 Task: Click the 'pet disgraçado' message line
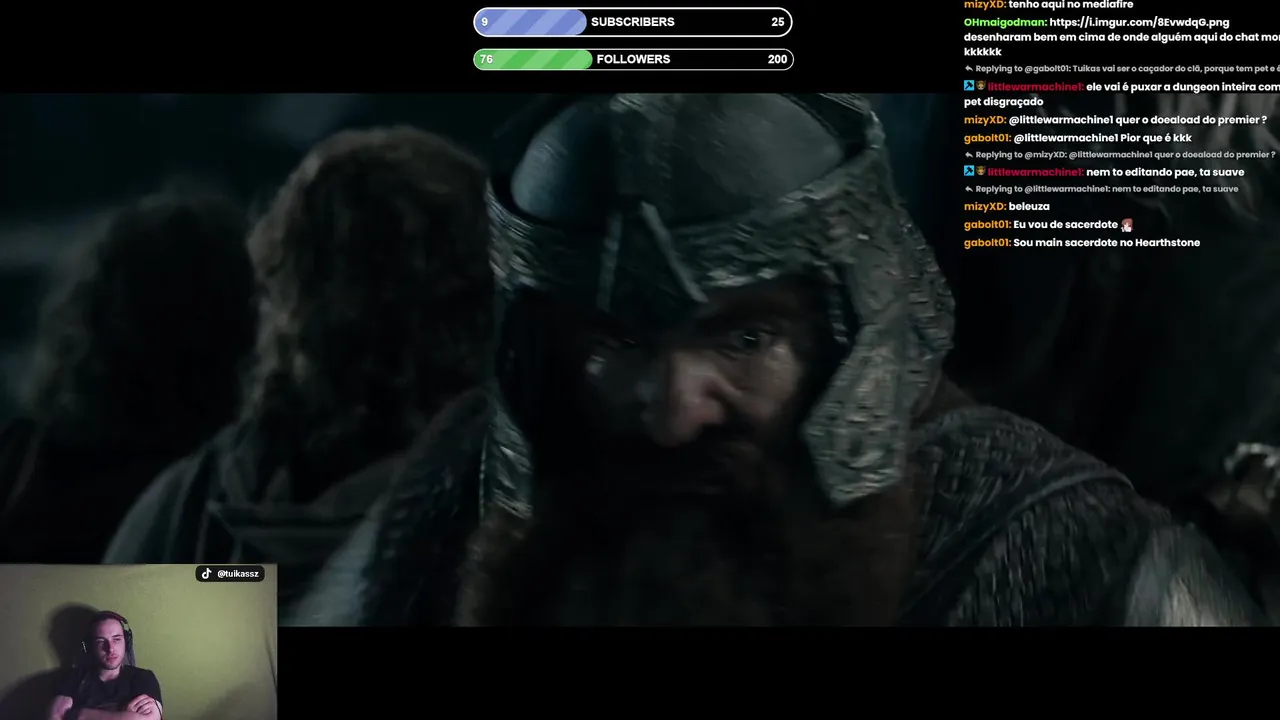point(1003,102)
